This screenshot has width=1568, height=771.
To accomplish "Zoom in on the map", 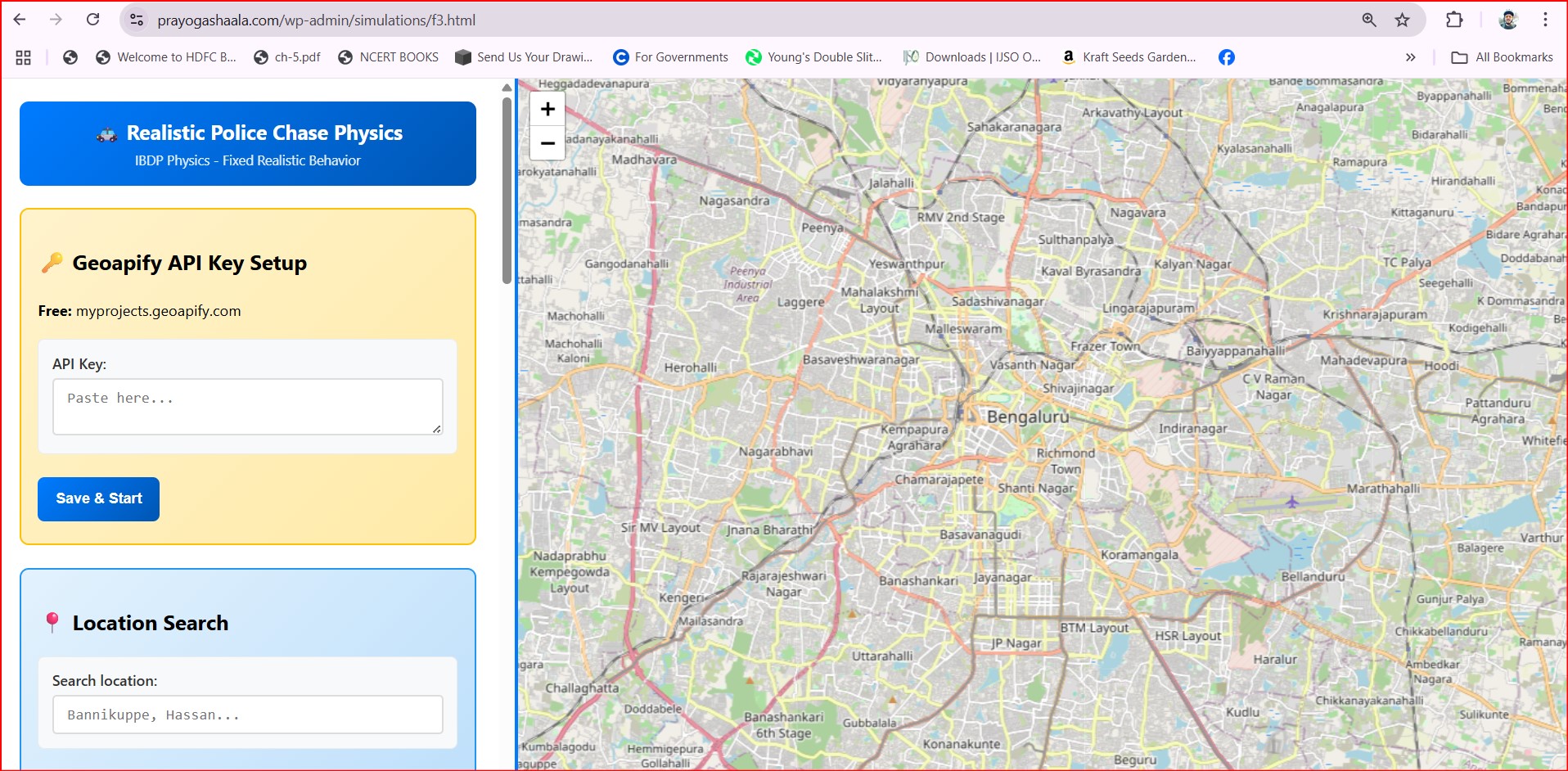I will (547, 109).
